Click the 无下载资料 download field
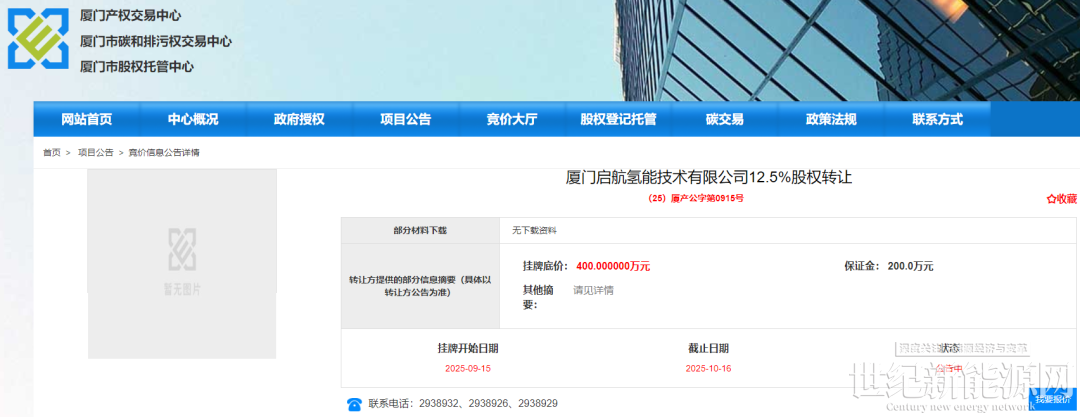 [x=534, y=230]
